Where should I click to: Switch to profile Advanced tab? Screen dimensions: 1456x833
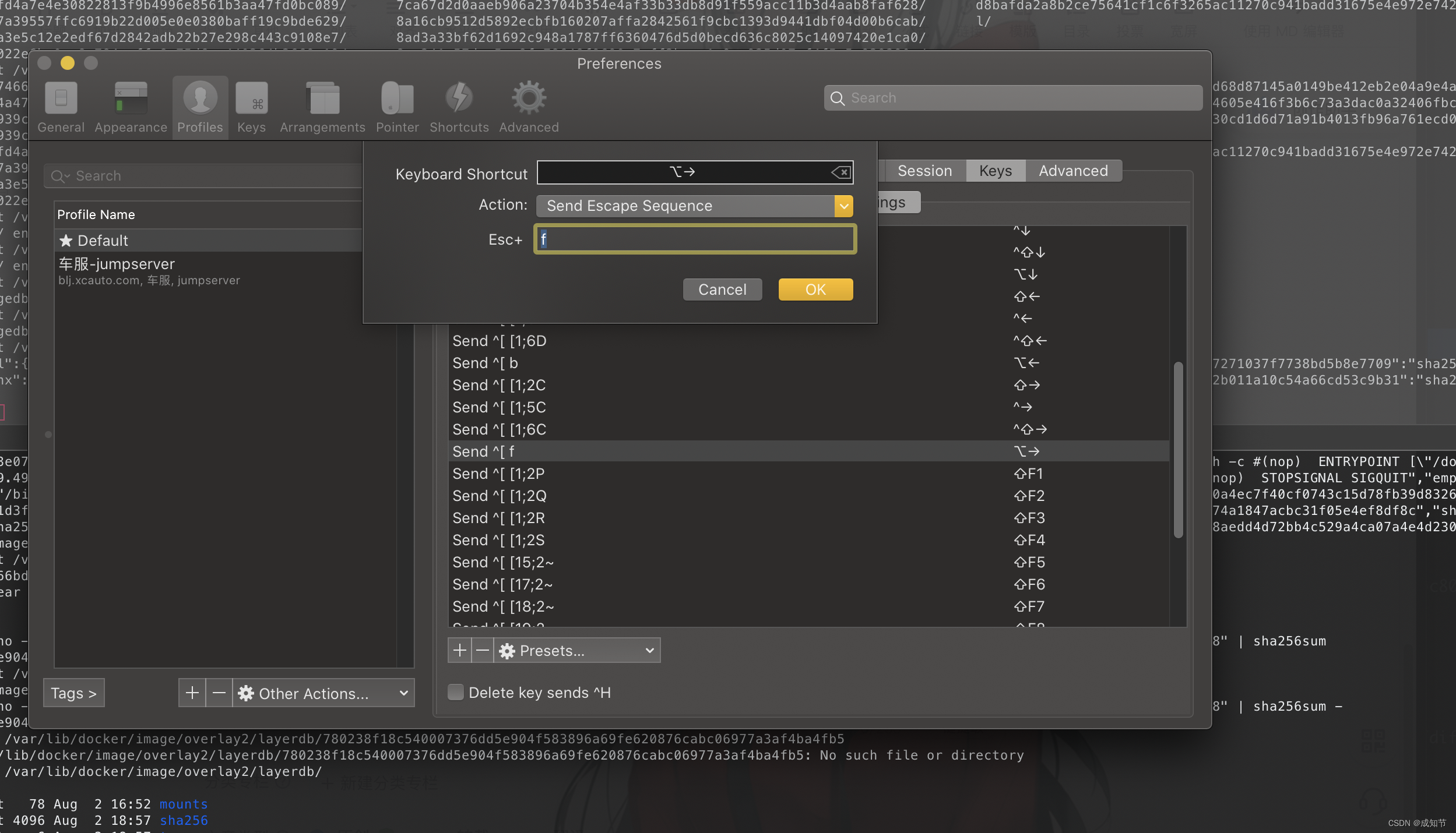click(1072, 171)
